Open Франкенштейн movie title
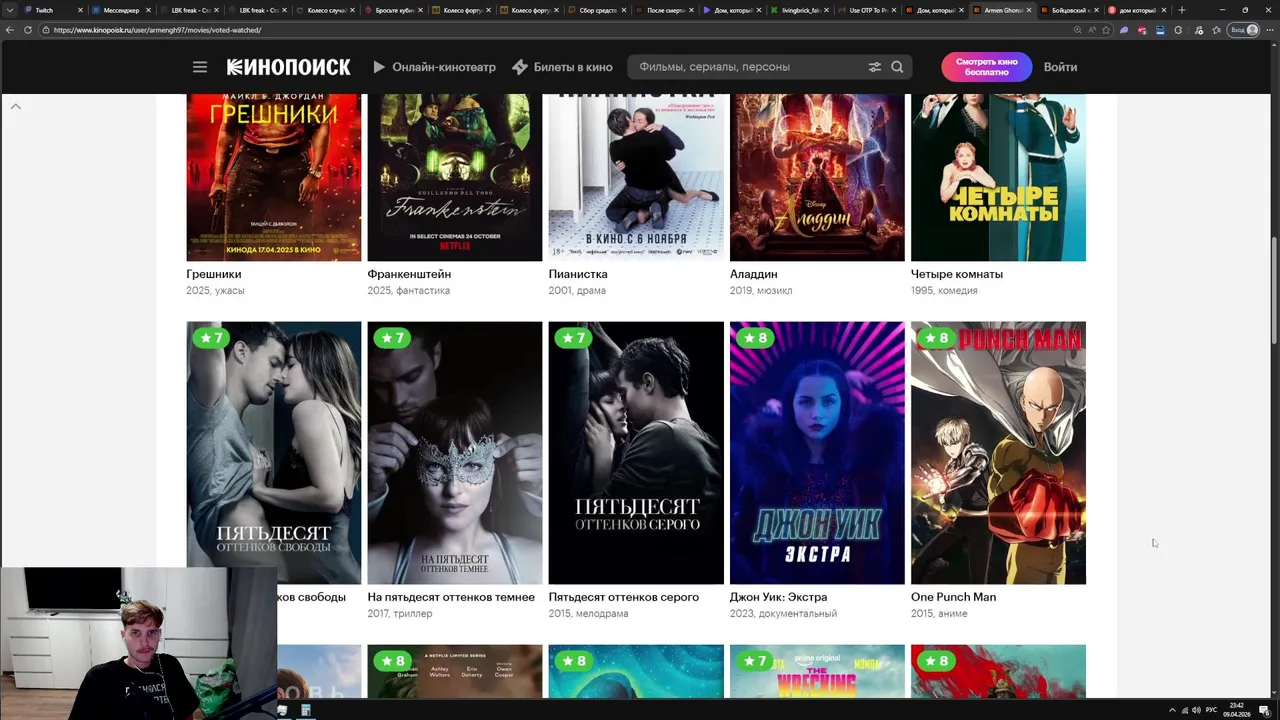 [x=409, y=274]
